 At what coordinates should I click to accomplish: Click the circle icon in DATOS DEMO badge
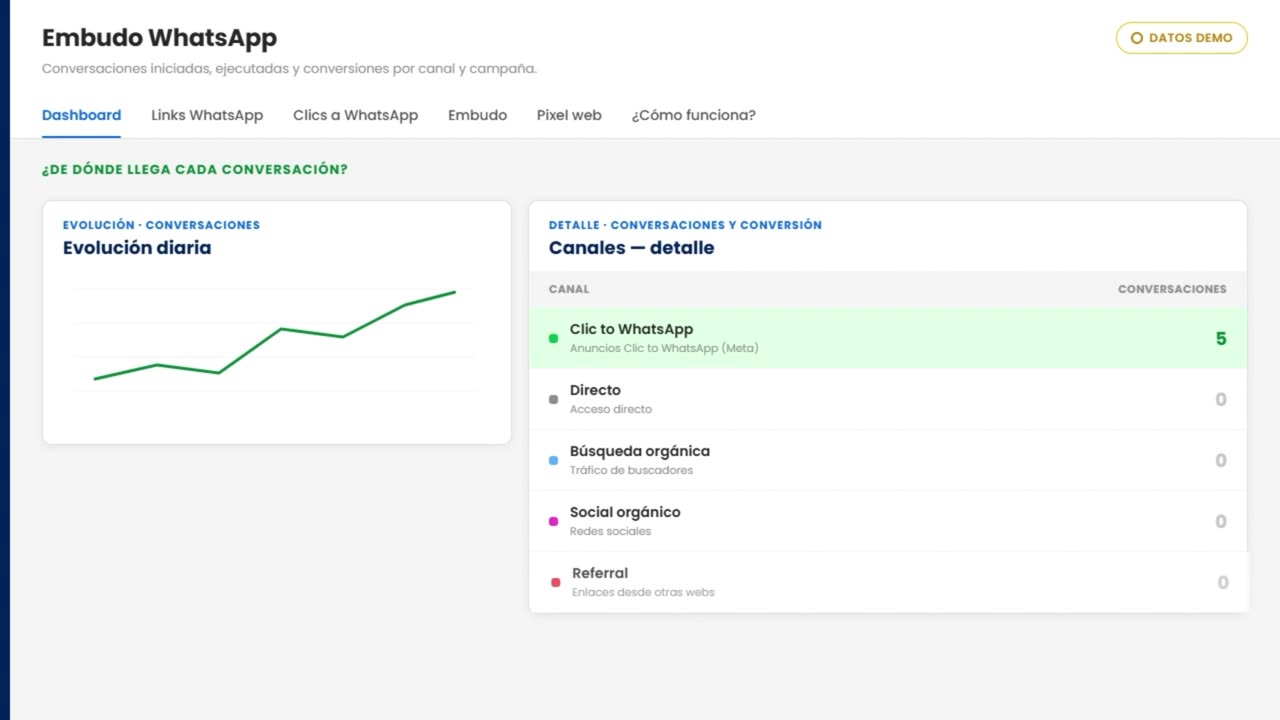1136,38
